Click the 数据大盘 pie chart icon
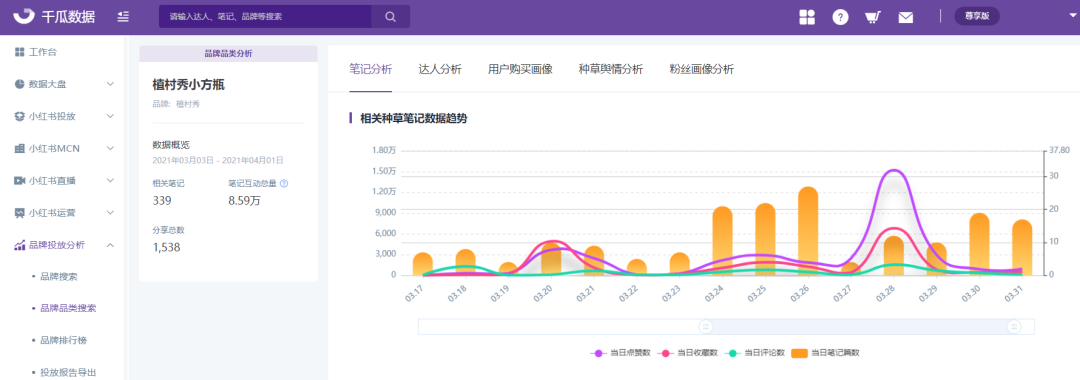Viewport: 1080px width, 380px height. [x=19, y=84]
